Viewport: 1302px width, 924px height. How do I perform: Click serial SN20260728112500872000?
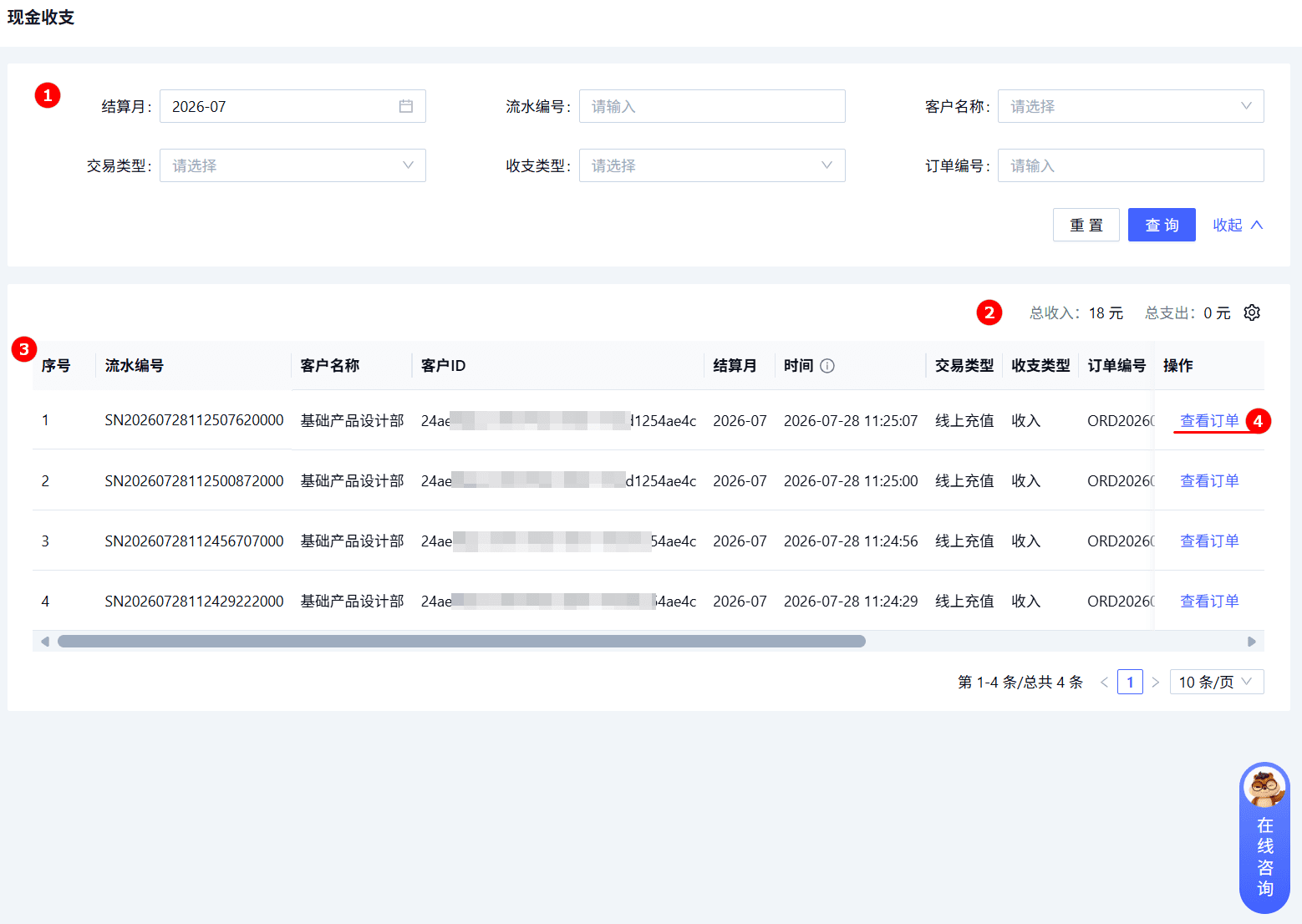click(194, 480)
